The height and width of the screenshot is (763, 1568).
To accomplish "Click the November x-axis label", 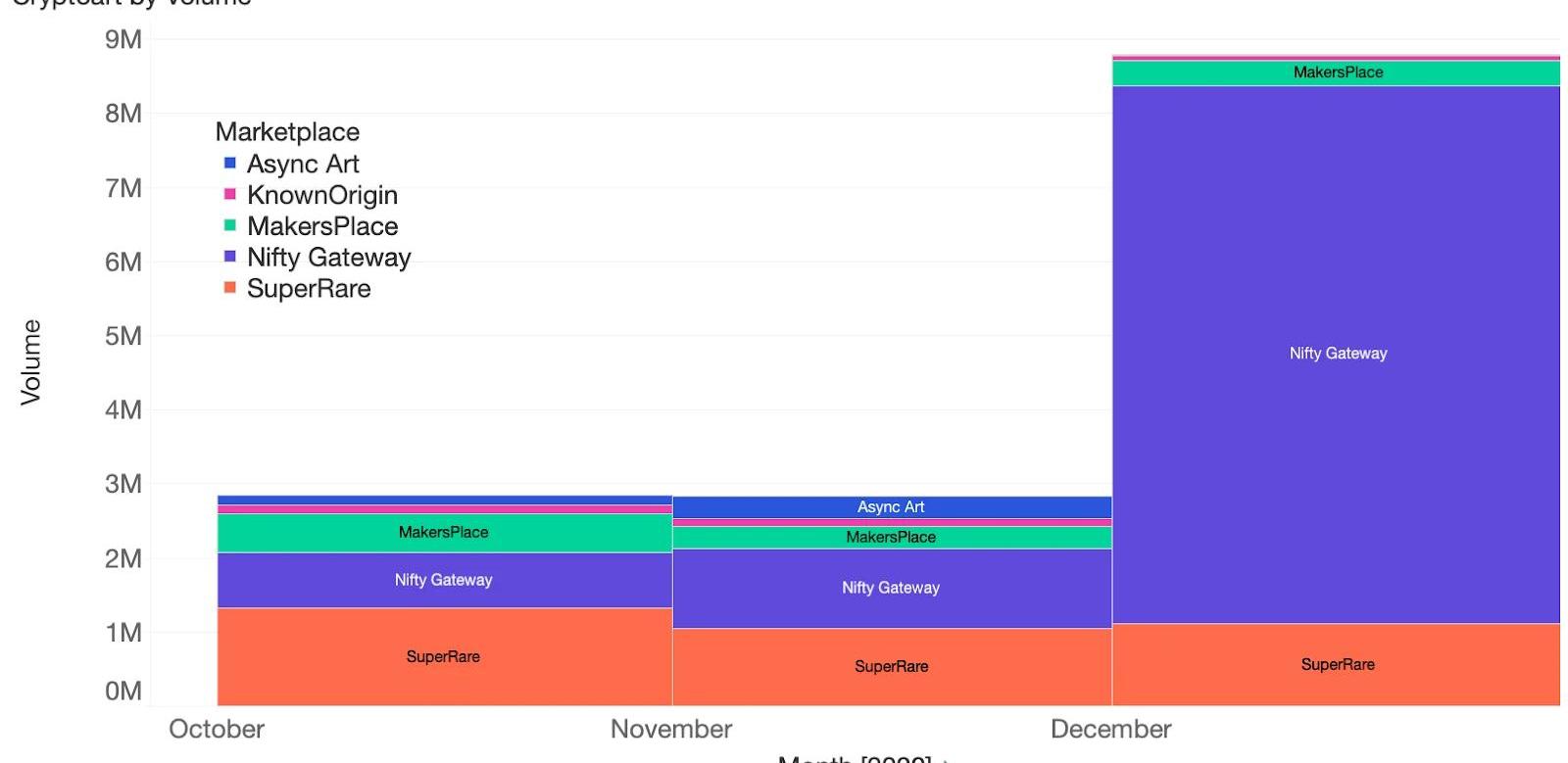I will (x=671, y=730).
